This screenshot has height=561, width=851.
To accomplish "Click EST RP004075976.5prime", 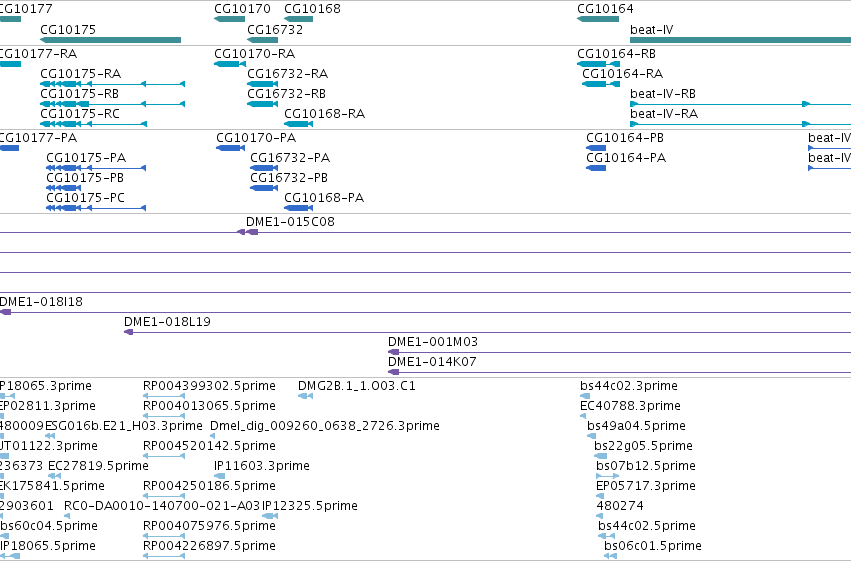I will pyautogui.click(x=164, y=537).
